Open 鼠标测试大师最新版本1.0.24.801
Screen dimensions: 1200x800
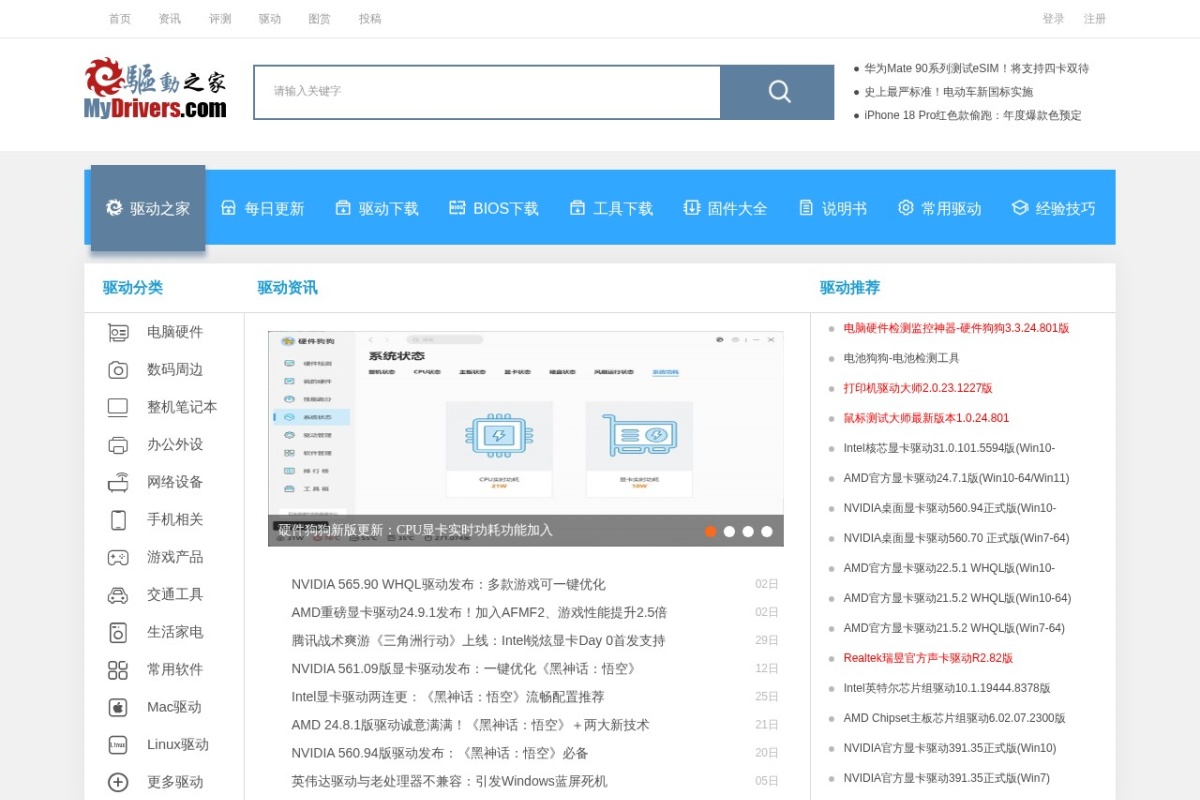(926, 418)
